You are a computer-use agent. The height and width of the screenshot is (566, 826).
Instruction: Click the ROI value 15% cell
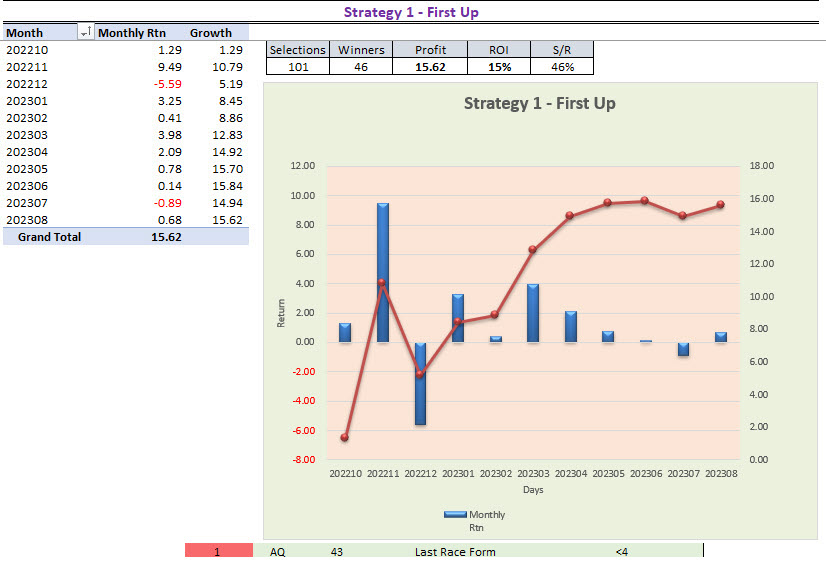[500, 67]
